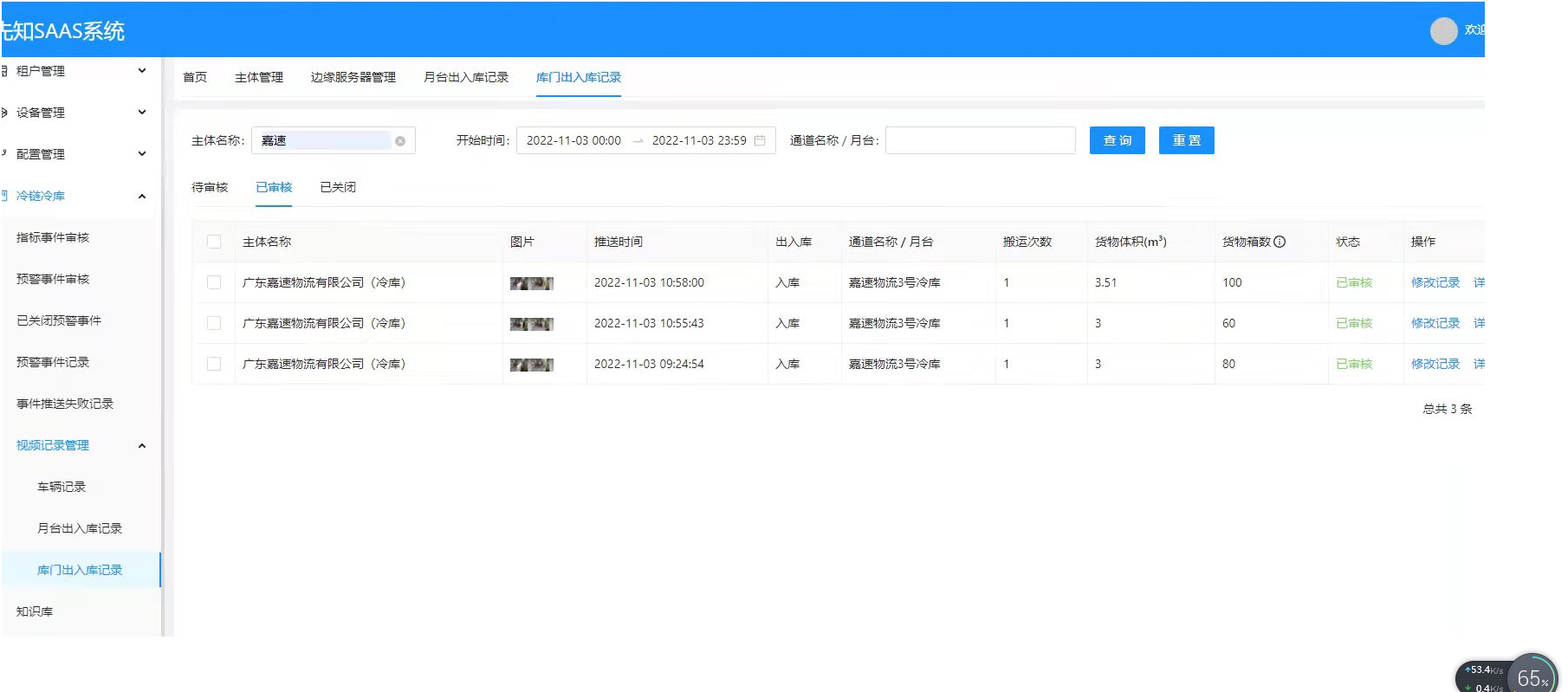This screenshot has height=692, width=1568.
Task: Show the 待审核 records tab
Action: click(x=210, y=187)
